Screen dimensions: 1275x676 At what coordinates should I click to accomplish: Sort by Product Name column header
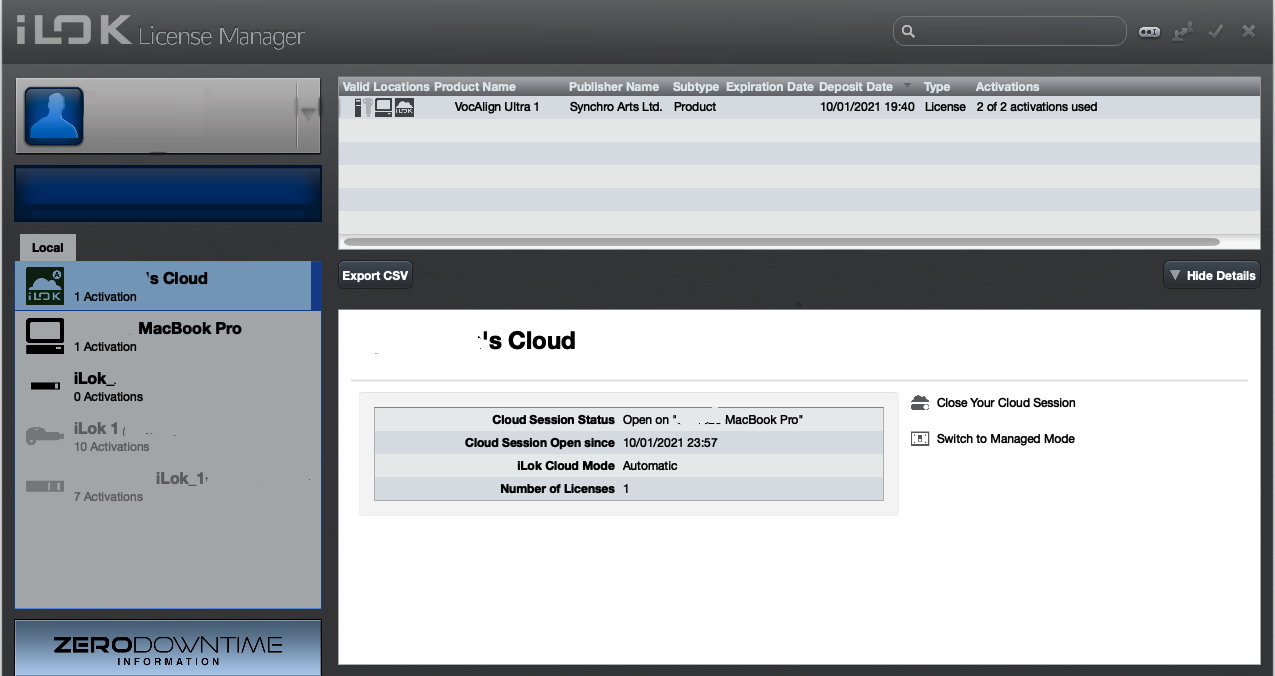(475, 87)
